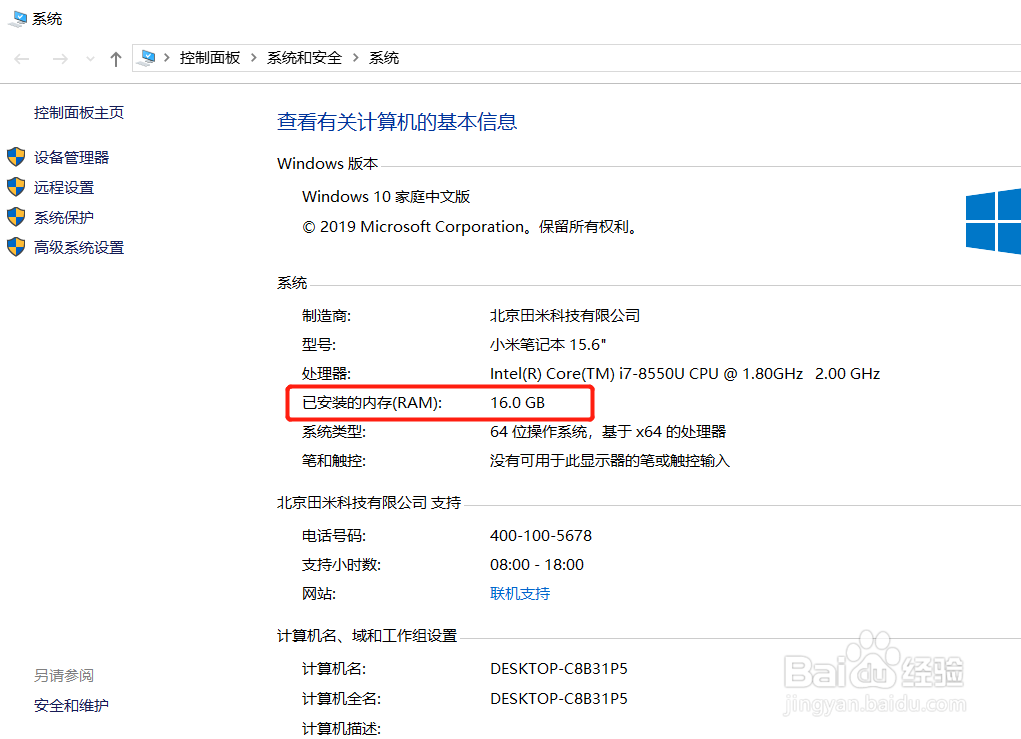Open 设备管理器 link
Image resolution: width=1021 pixels, height=739 pixels.
(x=72, y=158)
